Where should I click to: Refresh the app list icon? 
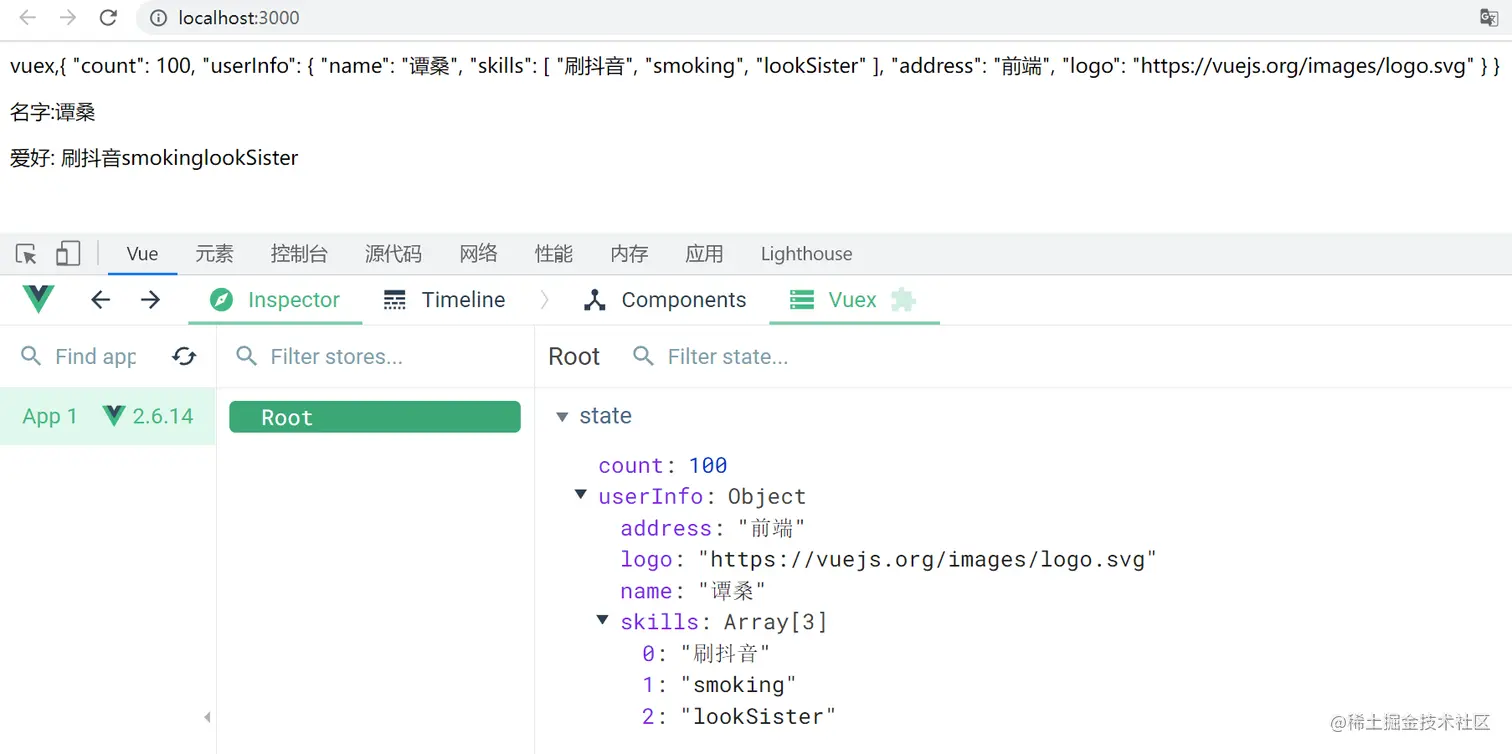184,357
